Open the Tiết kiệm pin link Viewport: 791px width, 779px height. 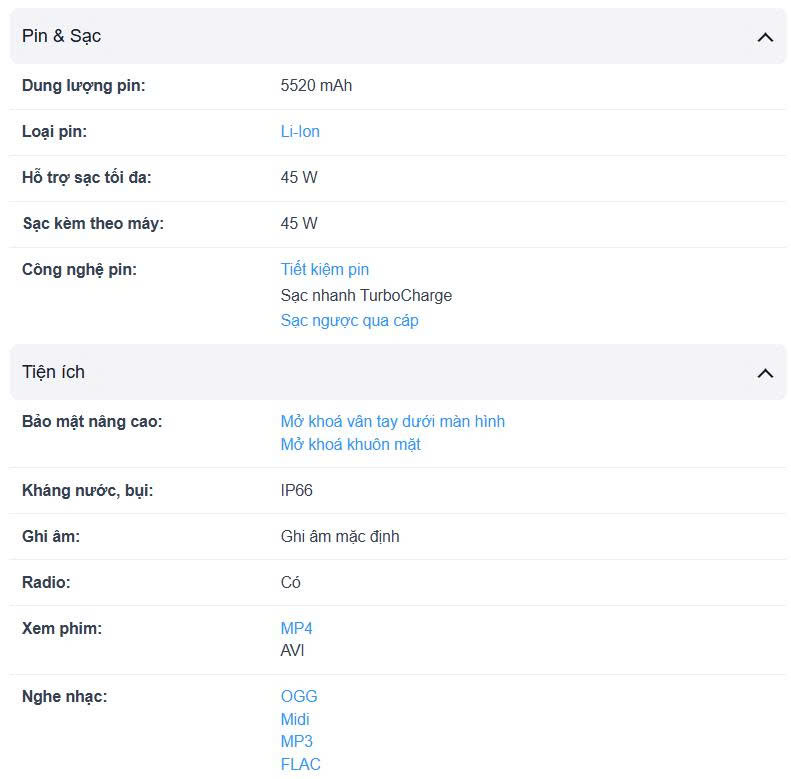pyautogui.click(x=325, y=270)
